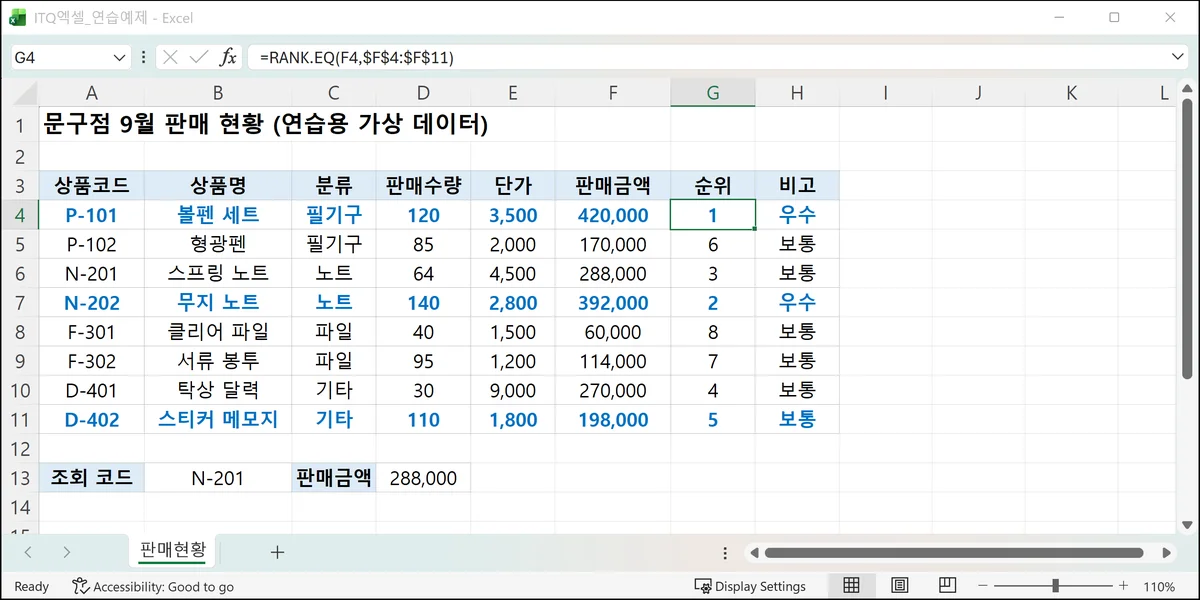
Task: Select the 비고 header cell
Action: 797,185
